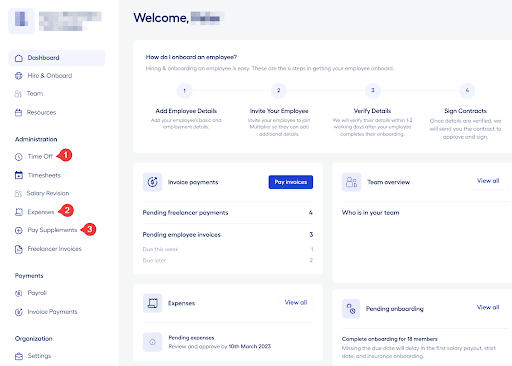Click the Settings briefcase icon
The width and height of the screenshot is (512, 366).
click(x=19, y=356)
